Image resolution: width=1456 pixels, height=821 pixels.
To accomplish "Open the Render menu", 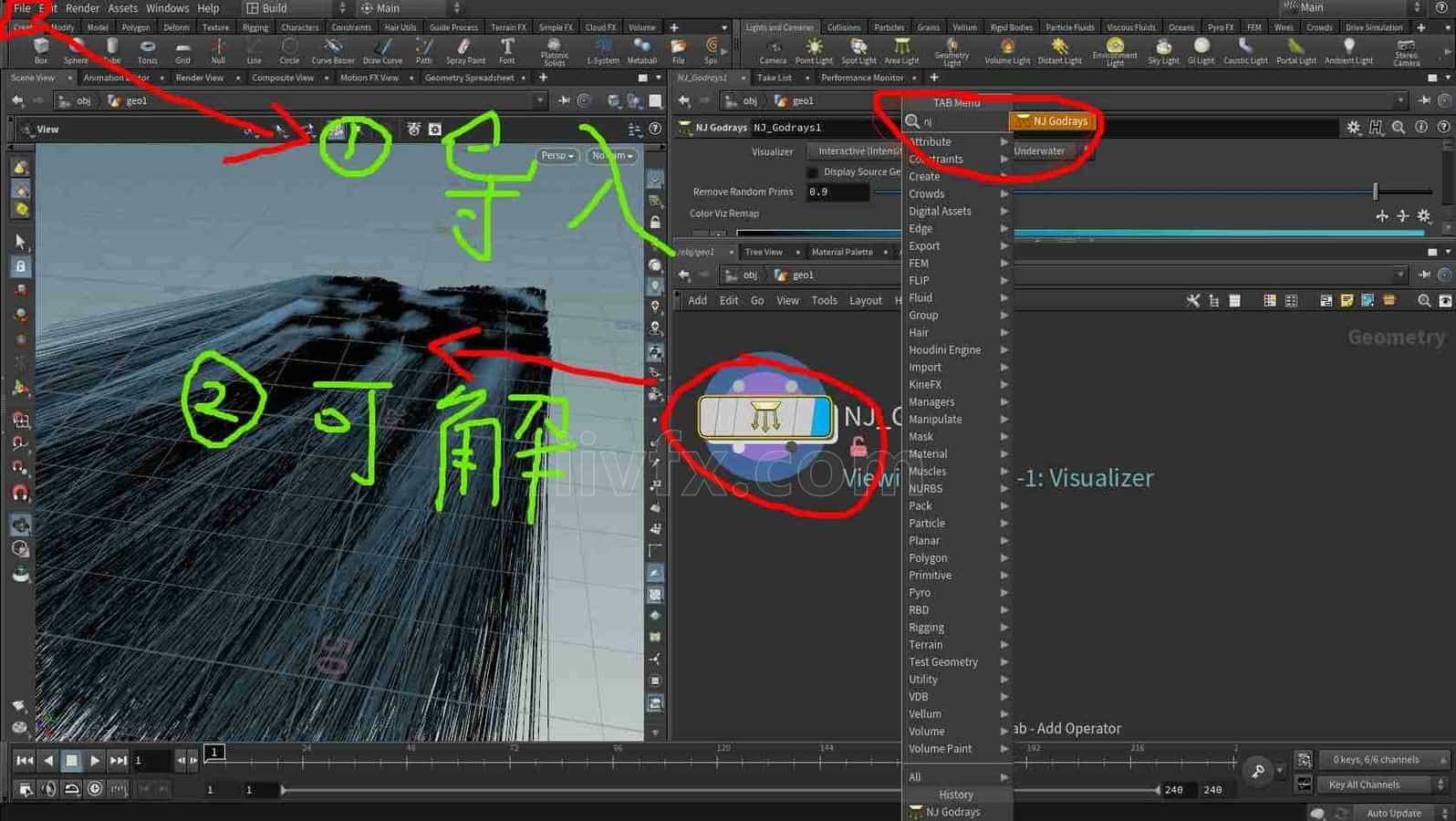I will 82,8.
